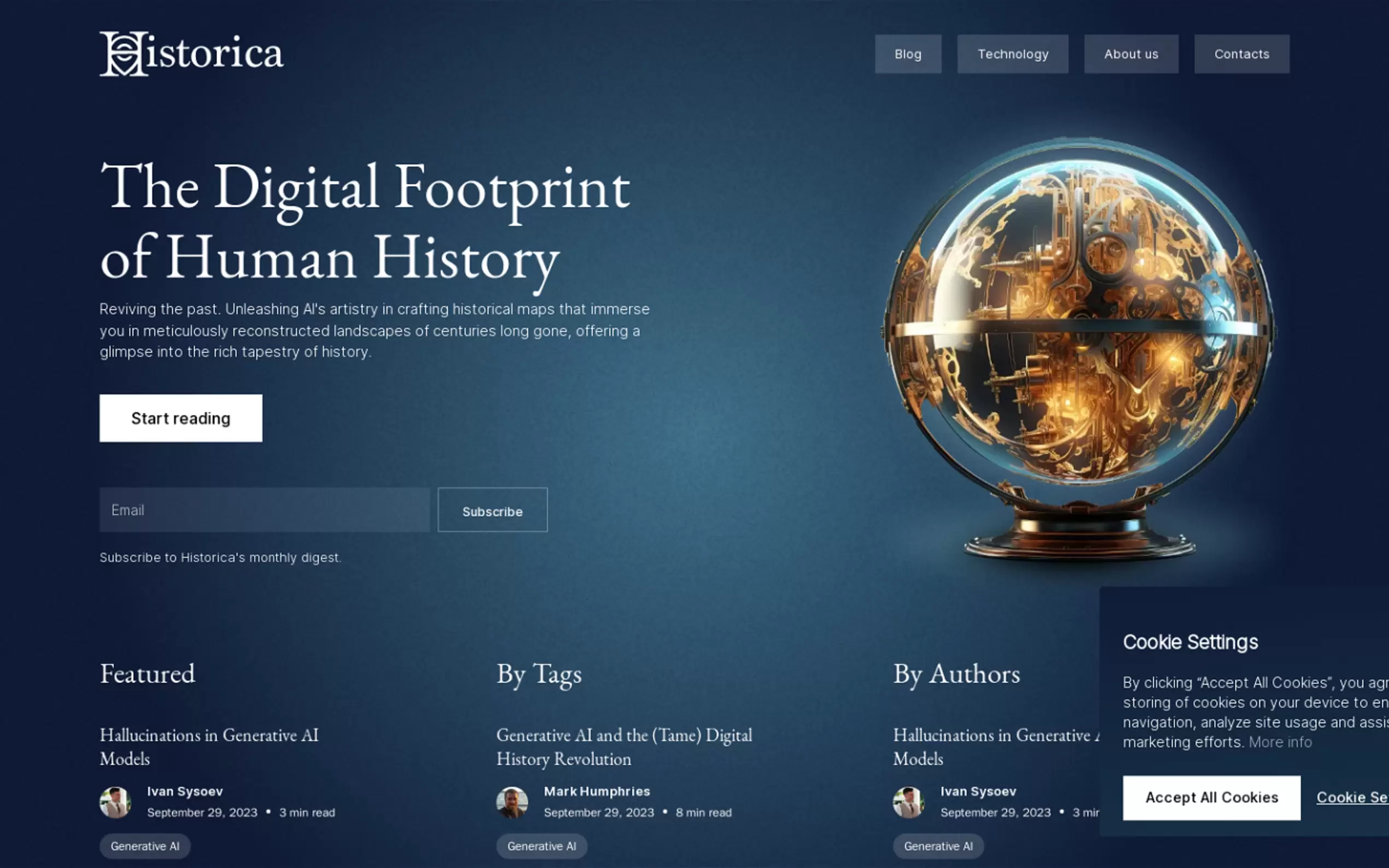
Task: Click 'Subscribe to Historica's monthly digest.' text
Action: click(220, 558)
